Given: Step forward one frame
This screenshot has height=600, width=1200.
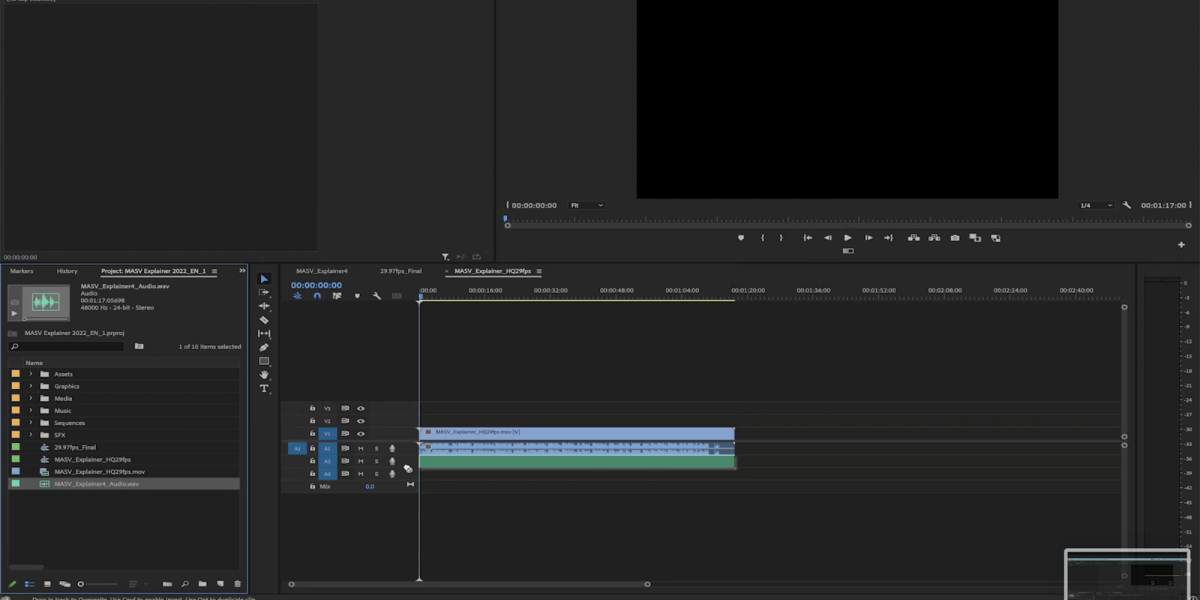Looking at the screenshot, I should pos(868,238).
